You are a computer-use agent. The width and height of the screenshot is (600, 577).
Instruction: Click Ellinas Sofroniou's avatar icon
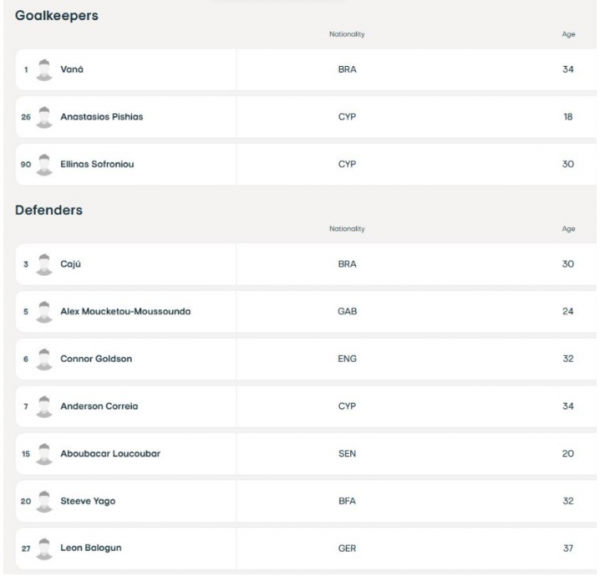(44, 165)
